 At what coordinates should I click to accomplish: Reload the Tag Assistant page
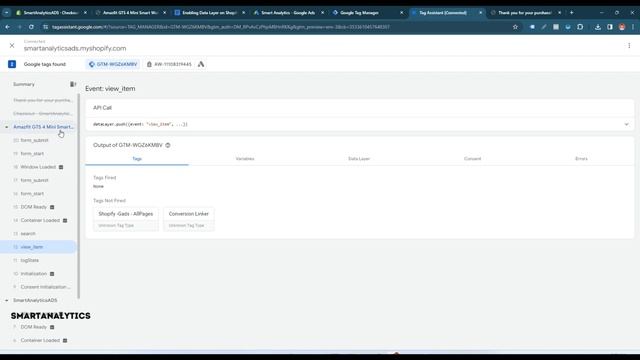pyautogui.click(x=31, y=27)
